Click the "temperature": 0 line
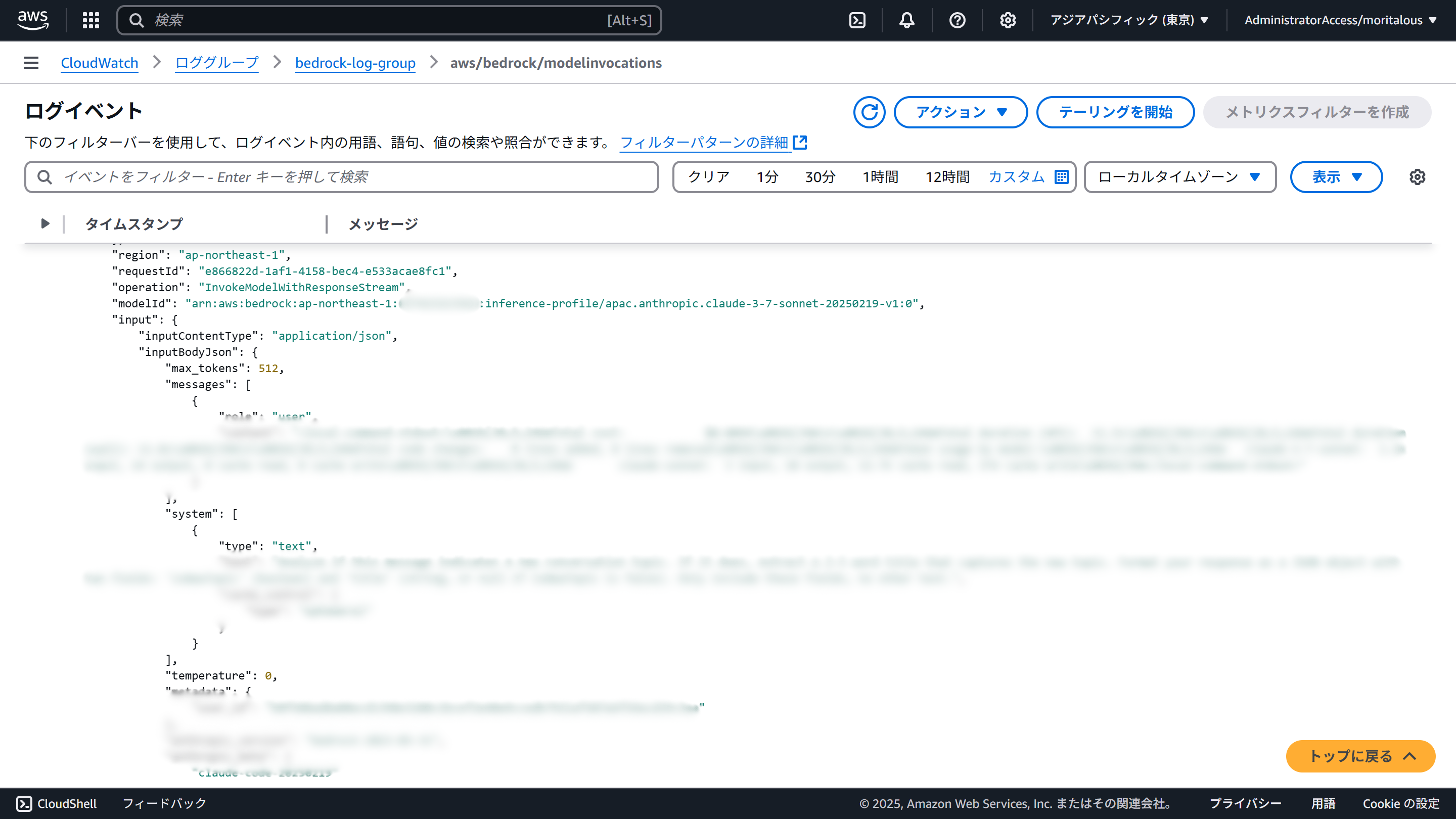This screenshot has height=819, width=1456. (221, 676)
